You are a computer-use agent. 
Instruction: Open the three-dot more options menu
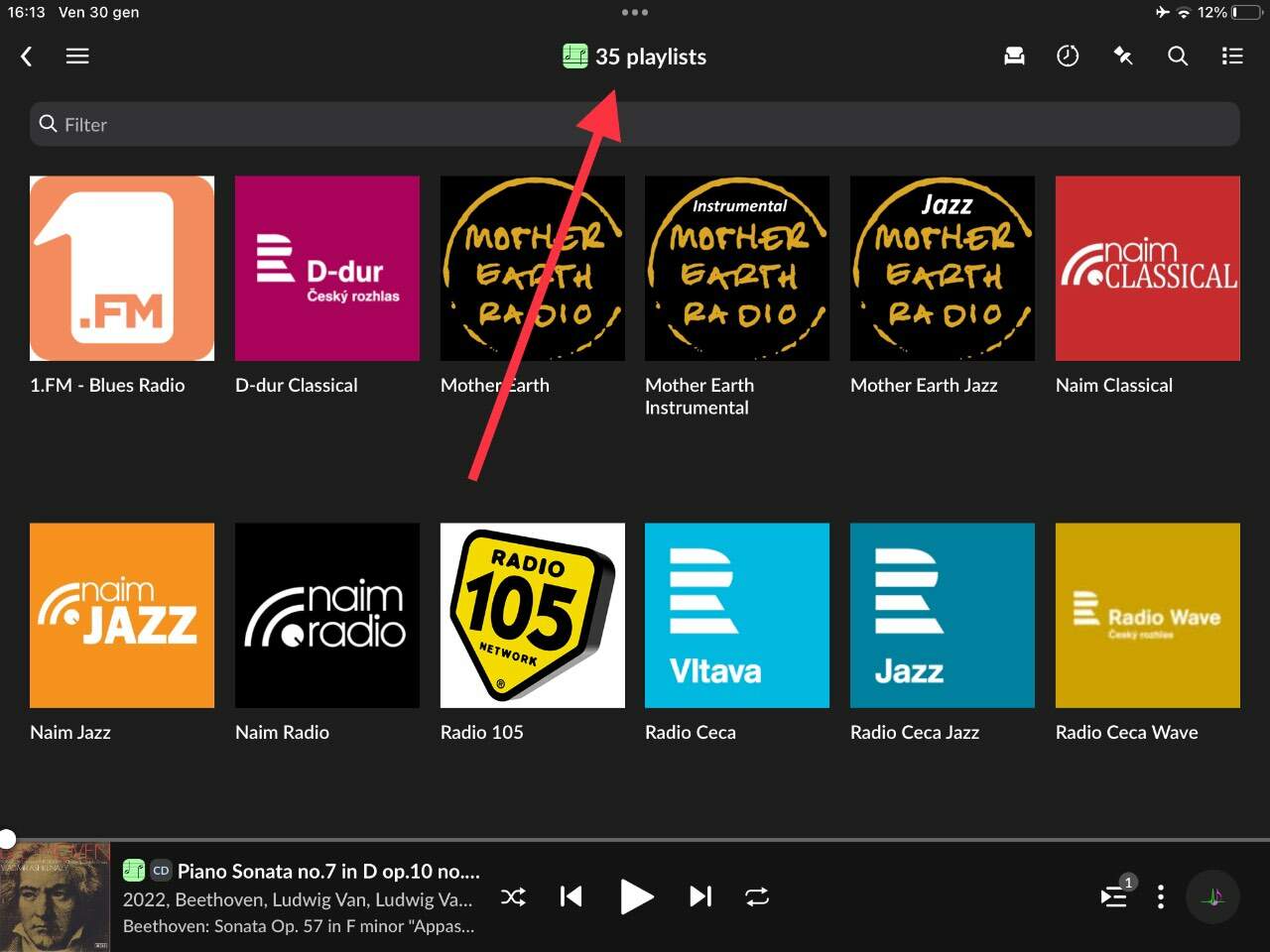pyautogui.click(x=1161, y=897)
